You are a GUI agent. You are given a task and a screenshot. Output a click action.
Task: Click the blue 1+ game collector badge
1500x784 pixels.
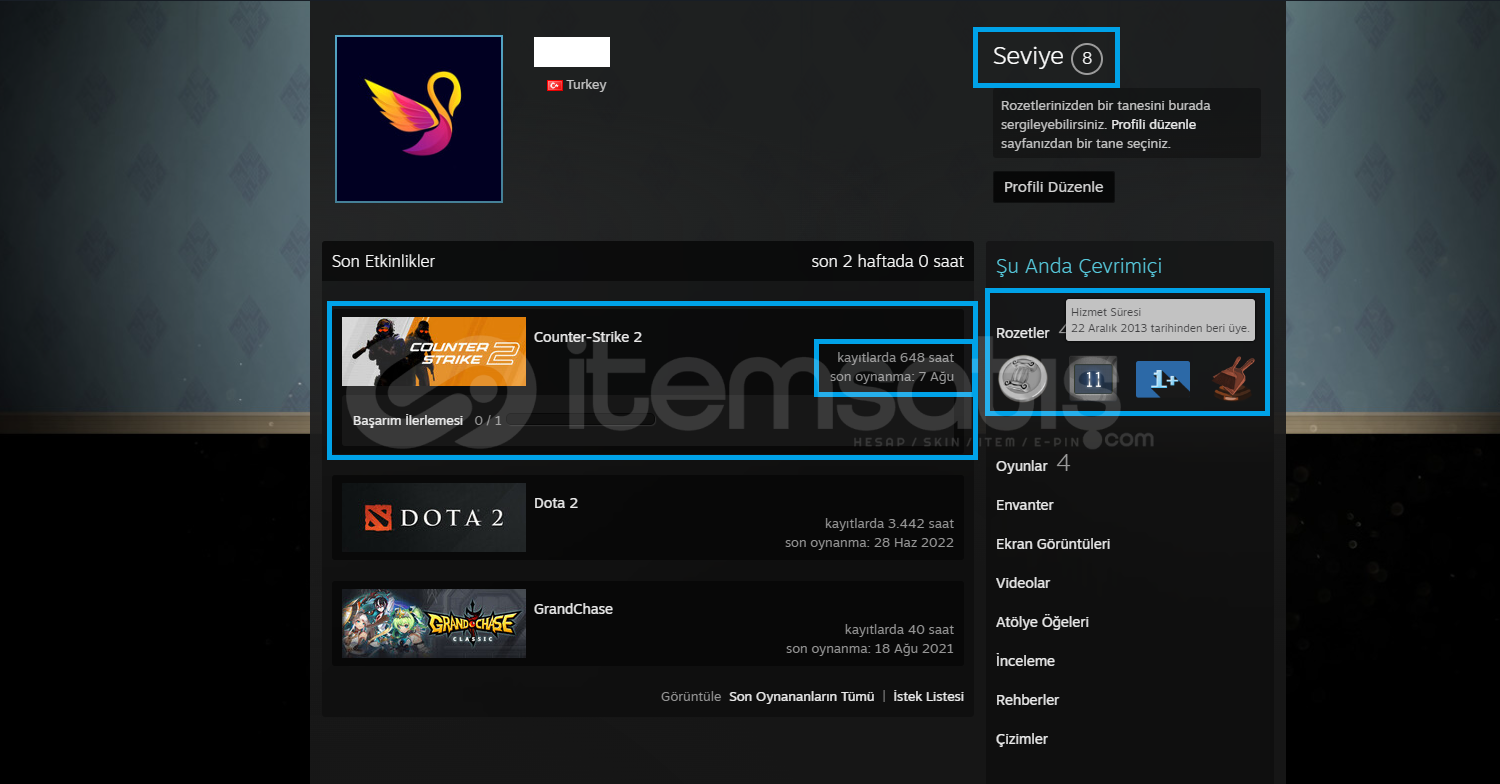point(1163,380)
